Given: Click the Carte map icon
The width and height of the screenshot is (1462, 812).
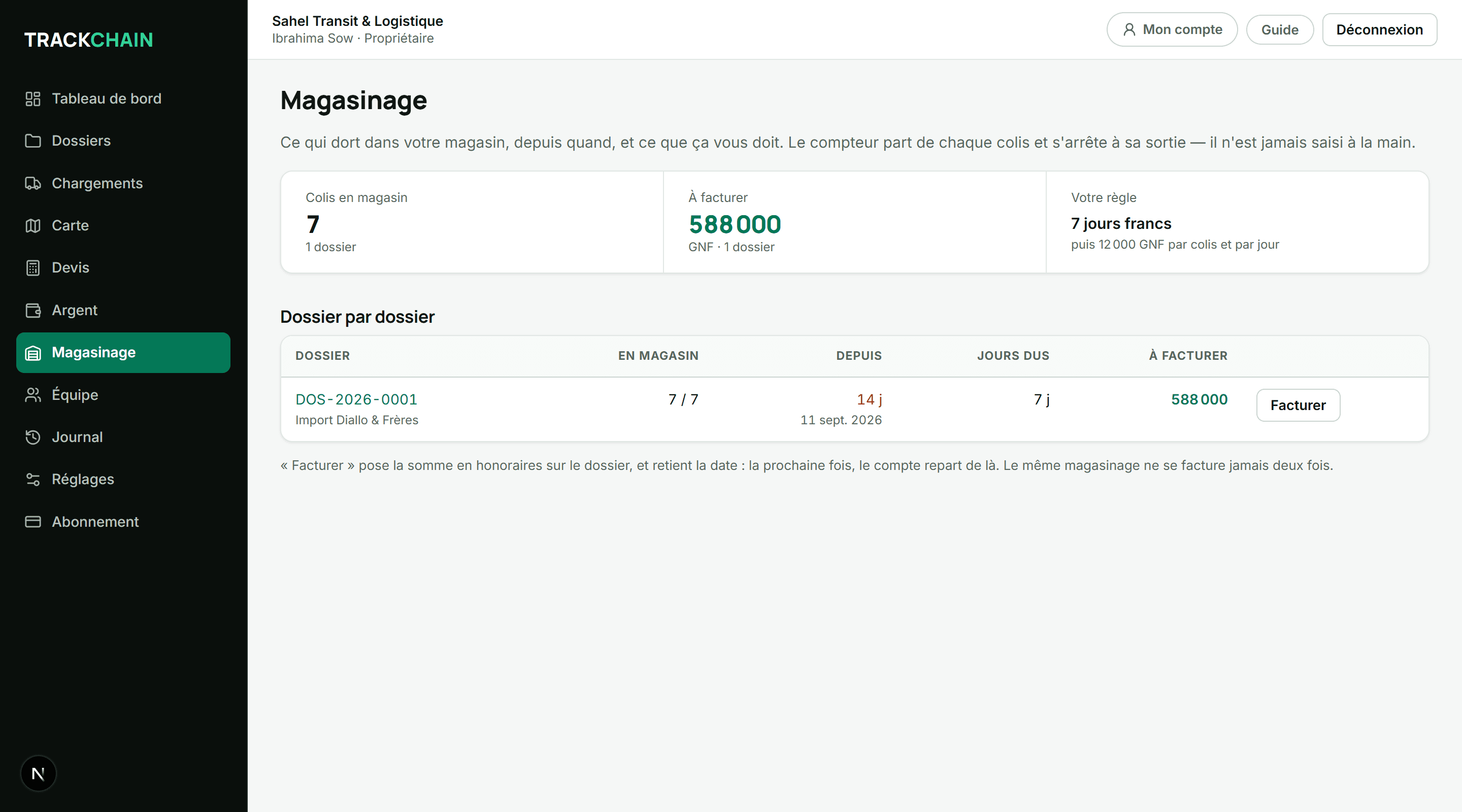Looking at the screenshot, I should [33, 225].
